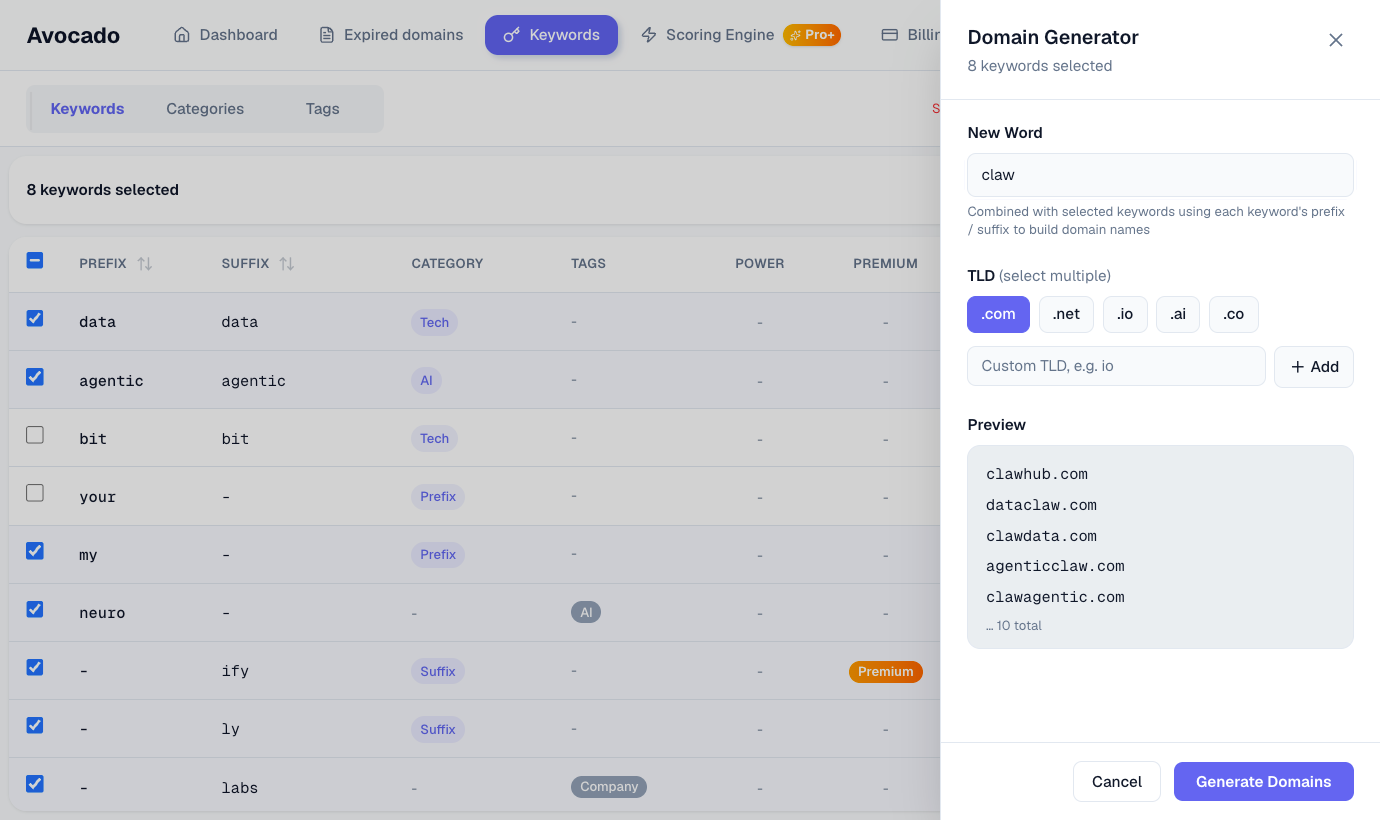This screenshot has width=1380, height=820.
Task: Uncheck the labs keyword row
Action: [35, 784]
